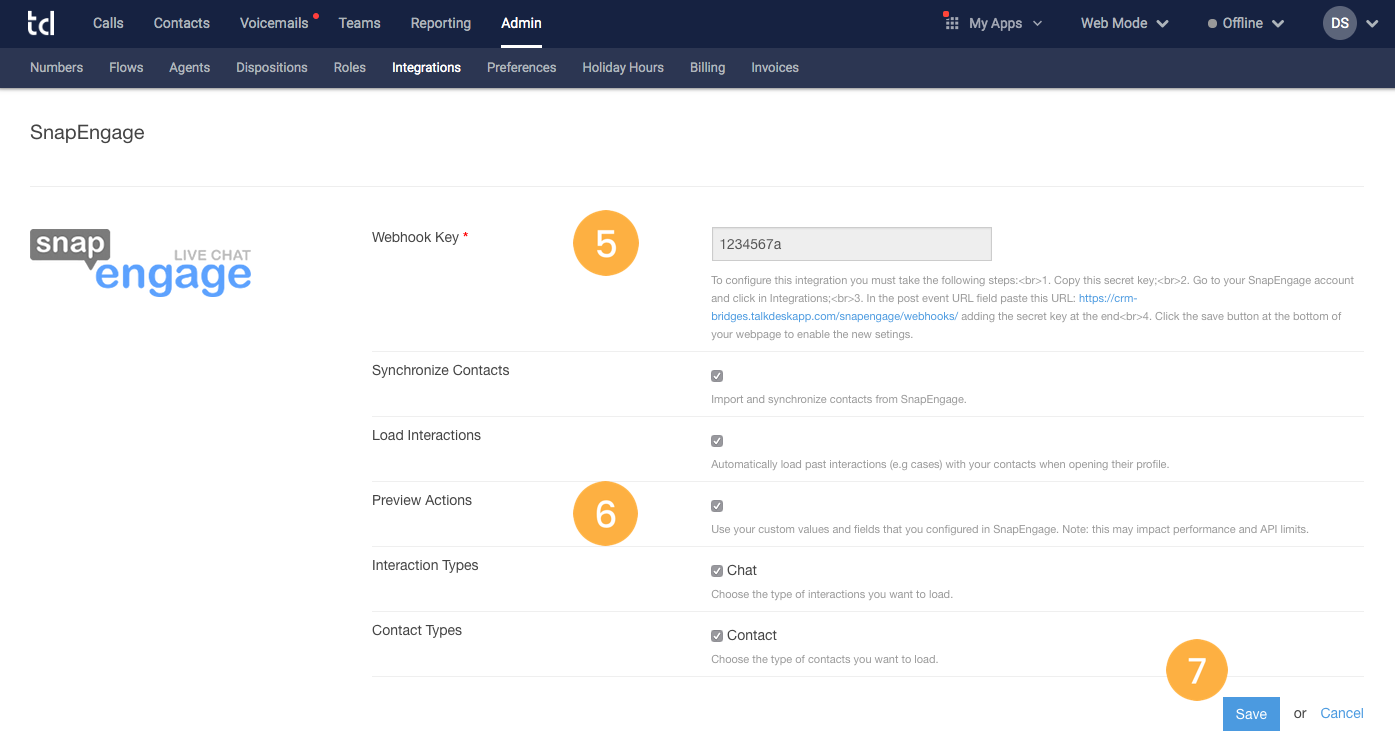The width and height of the screenshot is (1395, 750).
Task: Click the Talkdesk td logo
Action: click(x=41, y=23)
